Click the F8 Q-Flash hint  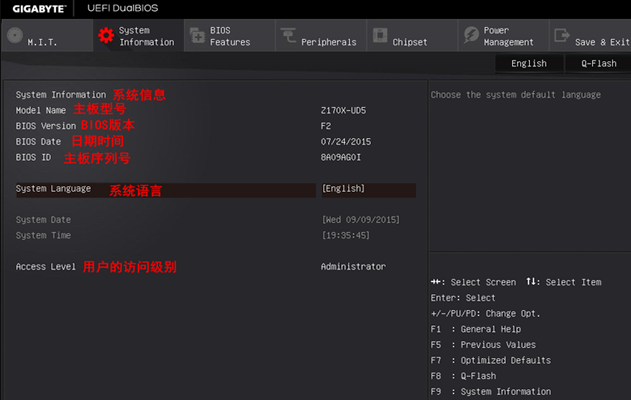463,376
